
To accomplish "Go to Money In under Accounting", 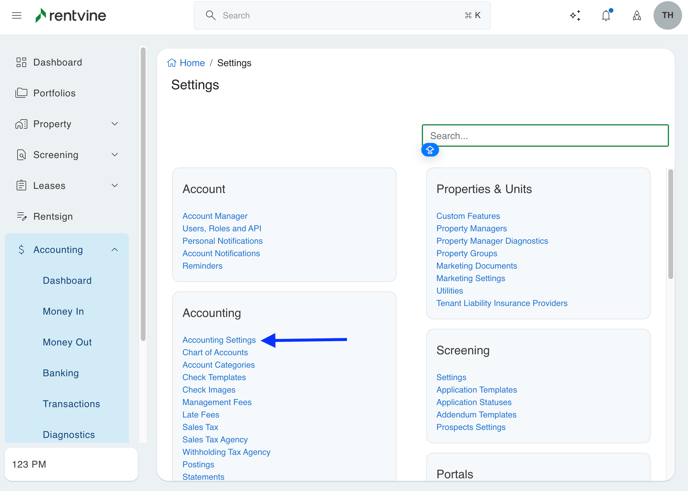I will click(x=63, y=312).
